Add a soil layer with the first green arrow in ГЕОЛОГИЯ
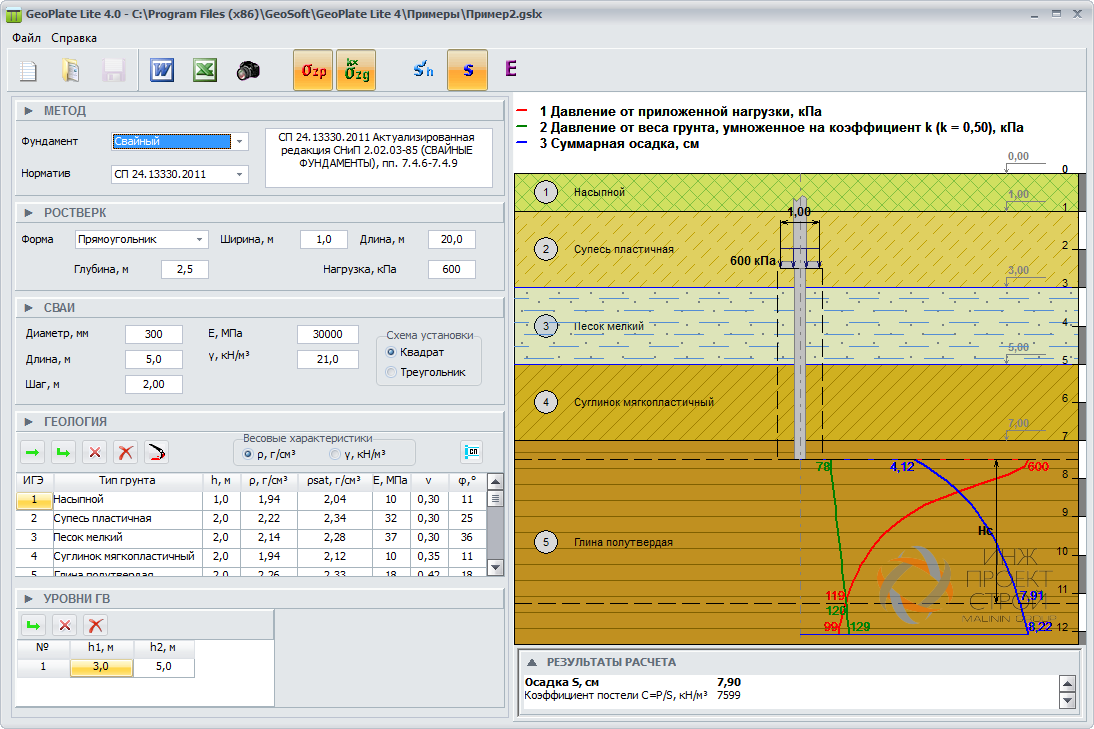This screenshot has width=1094, height=729. [32, 453]
